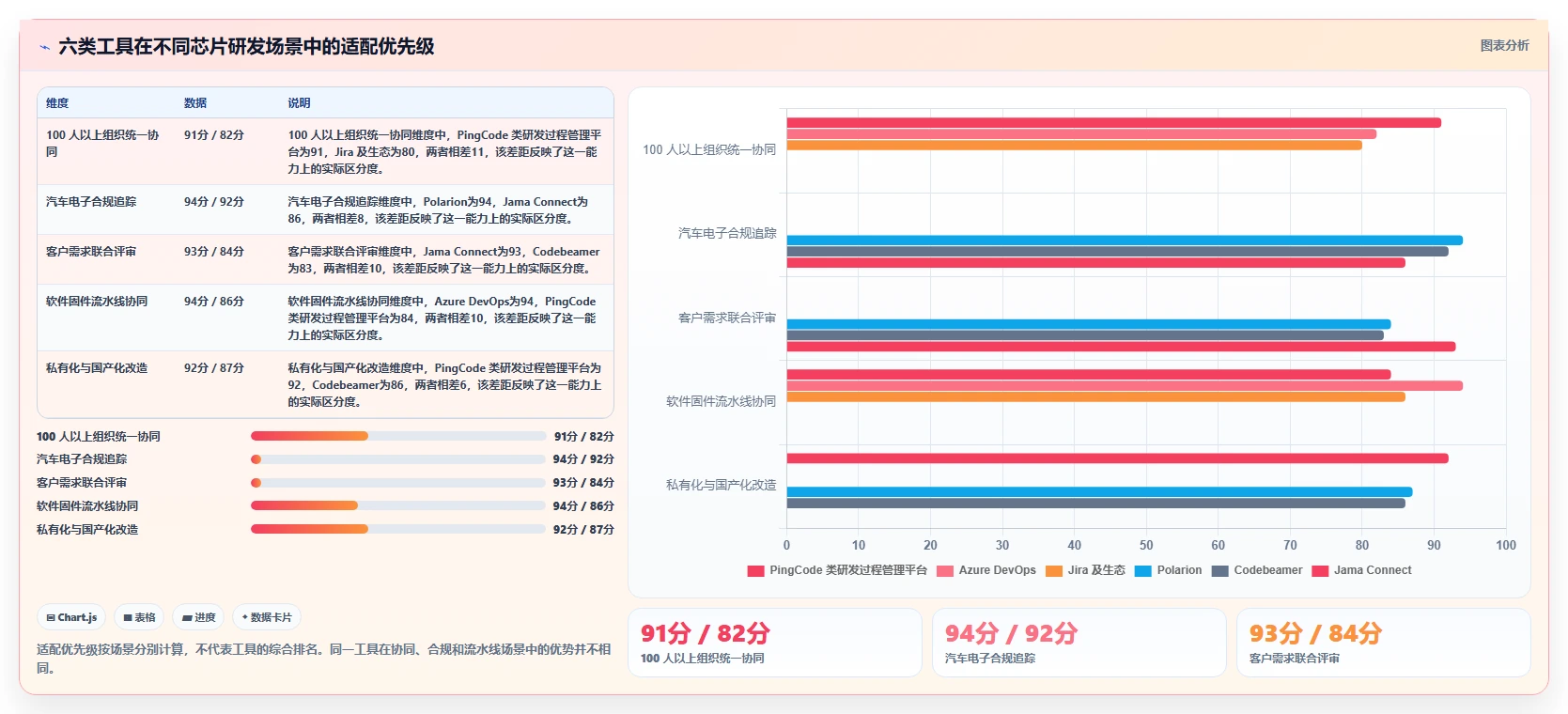Image resolution: width=1568 pixels, height=714 pixels.
Task: Select the 表格 chip
Action: click(x=139, y=617)
